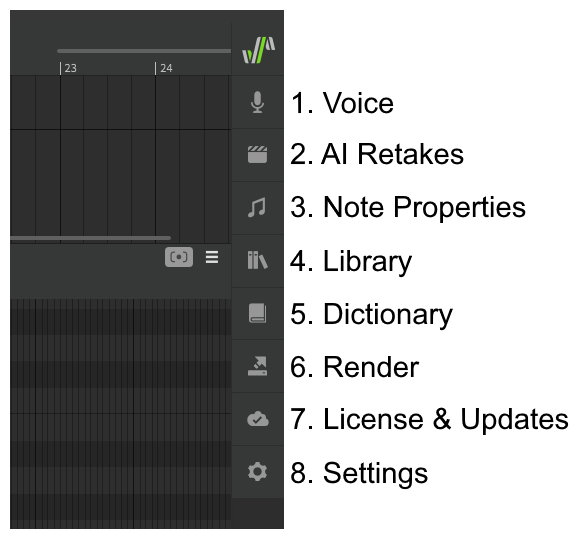Click the striped piano roll grid
The image size is (580, 539).
tap(121, 414)
